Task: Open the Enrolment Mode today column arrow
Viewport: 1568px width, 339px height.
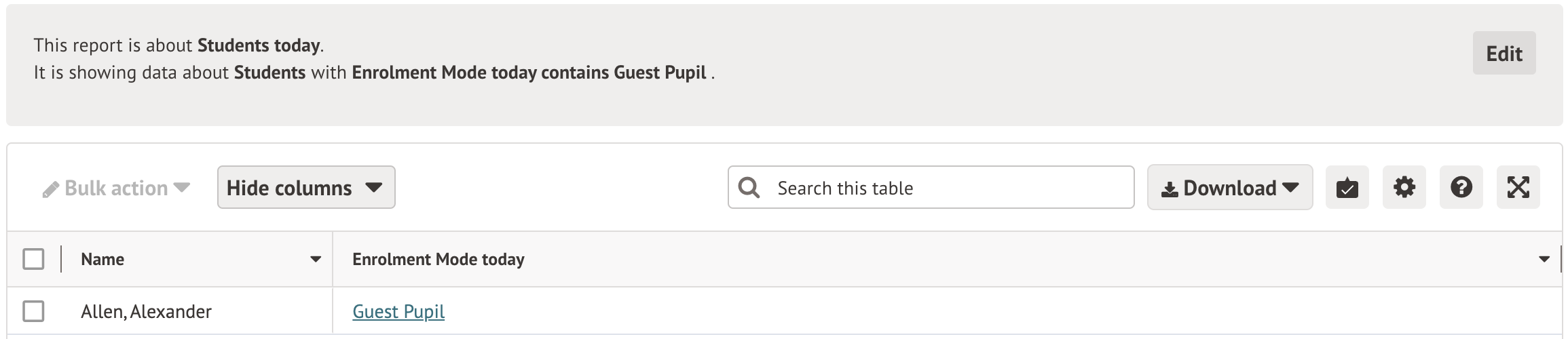Action: click(x=1544, y=259)
